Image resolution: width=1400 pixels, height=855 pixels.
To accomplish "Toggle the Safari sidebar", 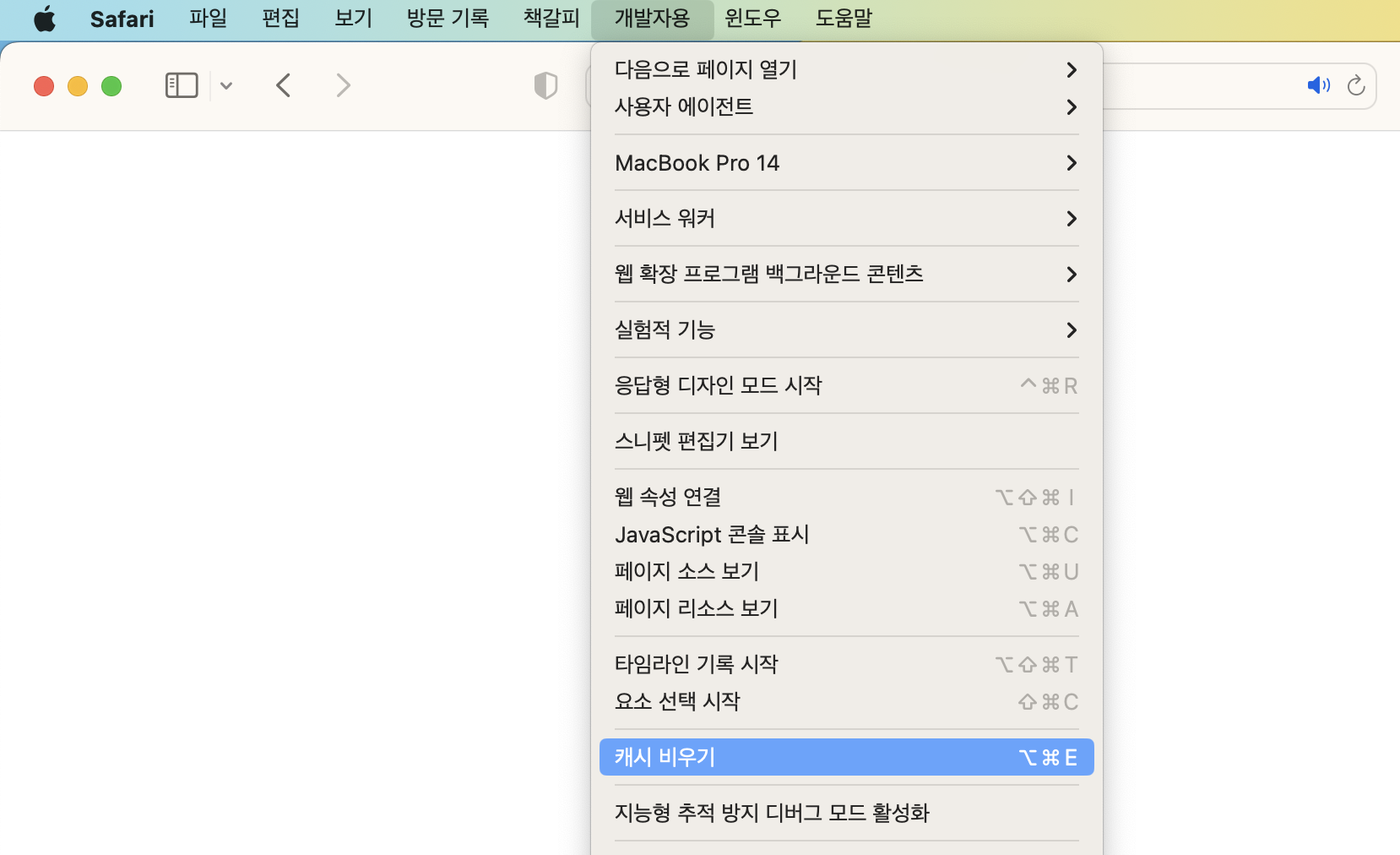I will pyautogui.click(x=182, y=85).
